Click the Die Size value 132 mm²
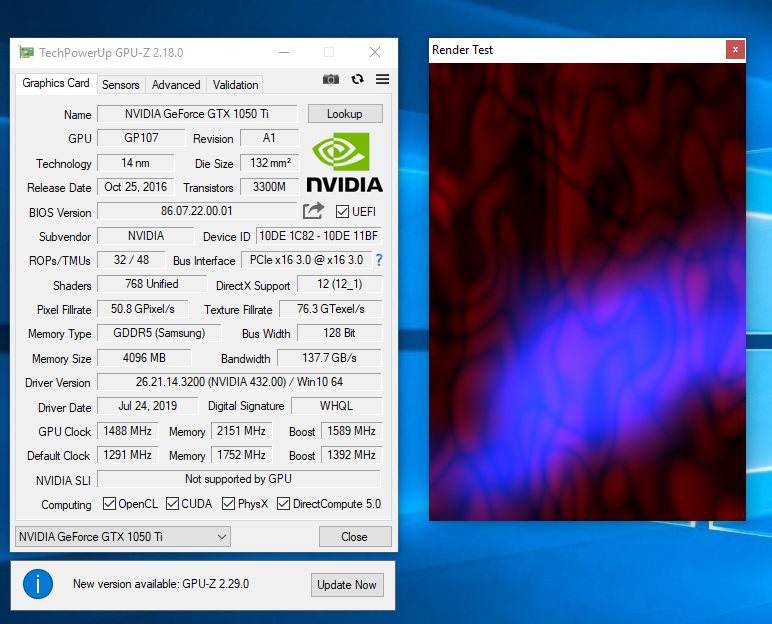 [269, 163]
